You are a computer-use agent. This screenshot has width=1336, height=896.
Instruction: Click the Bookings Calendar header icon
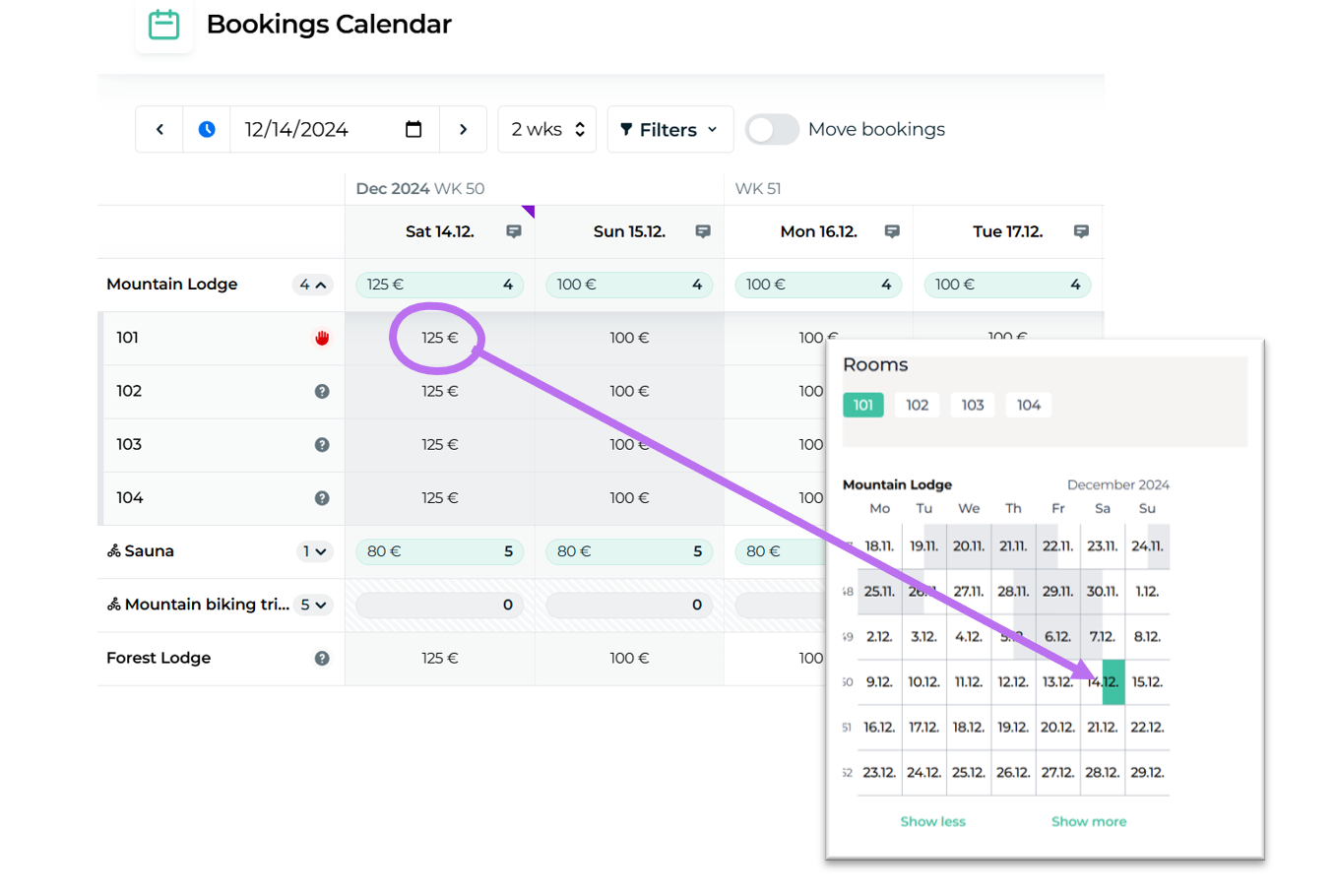click(163, 25)
